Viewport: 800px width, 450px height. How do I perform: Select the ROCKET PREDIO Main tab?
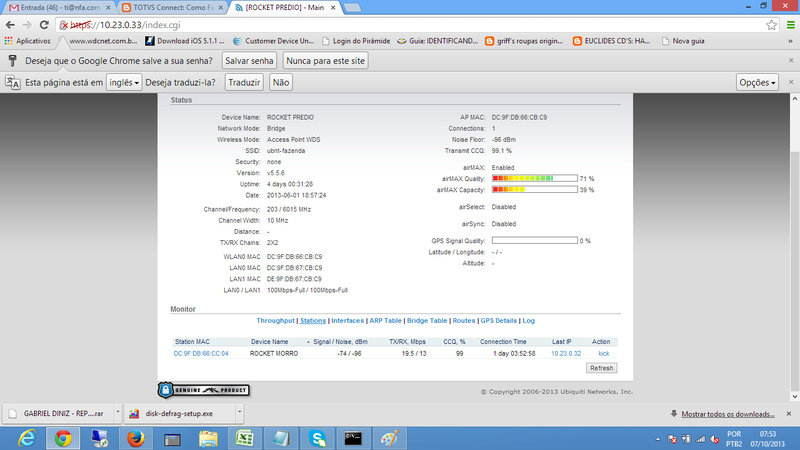tap(286, 8)
